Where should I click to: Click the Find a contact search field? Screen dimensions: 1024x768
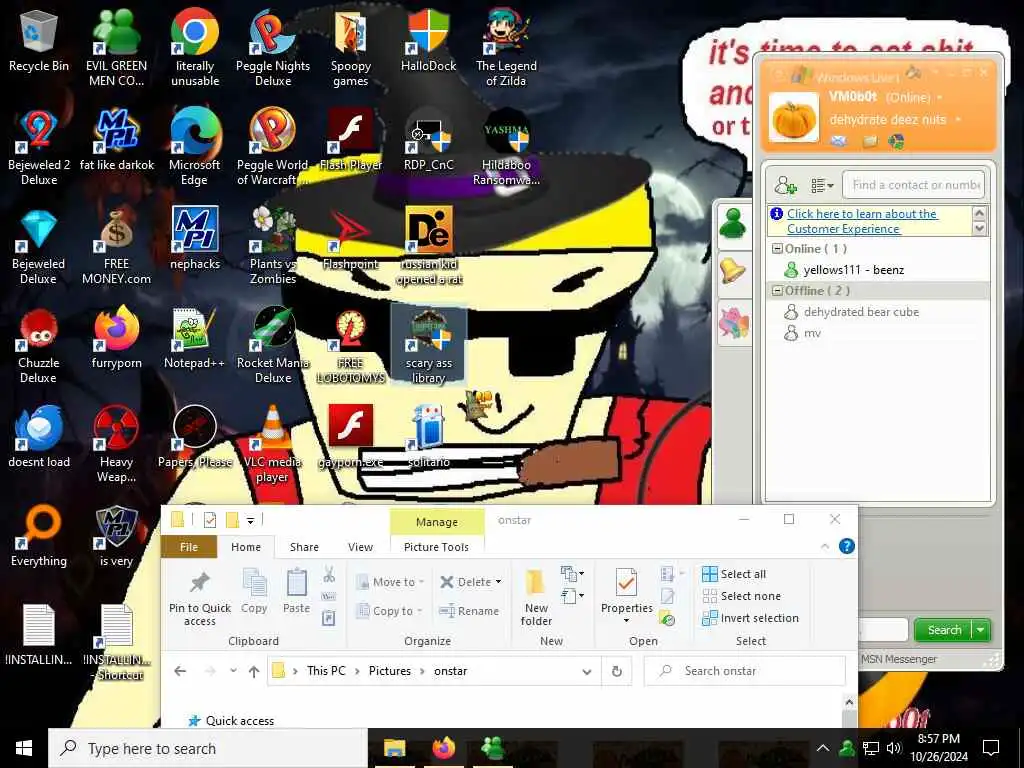click(913, 185)
